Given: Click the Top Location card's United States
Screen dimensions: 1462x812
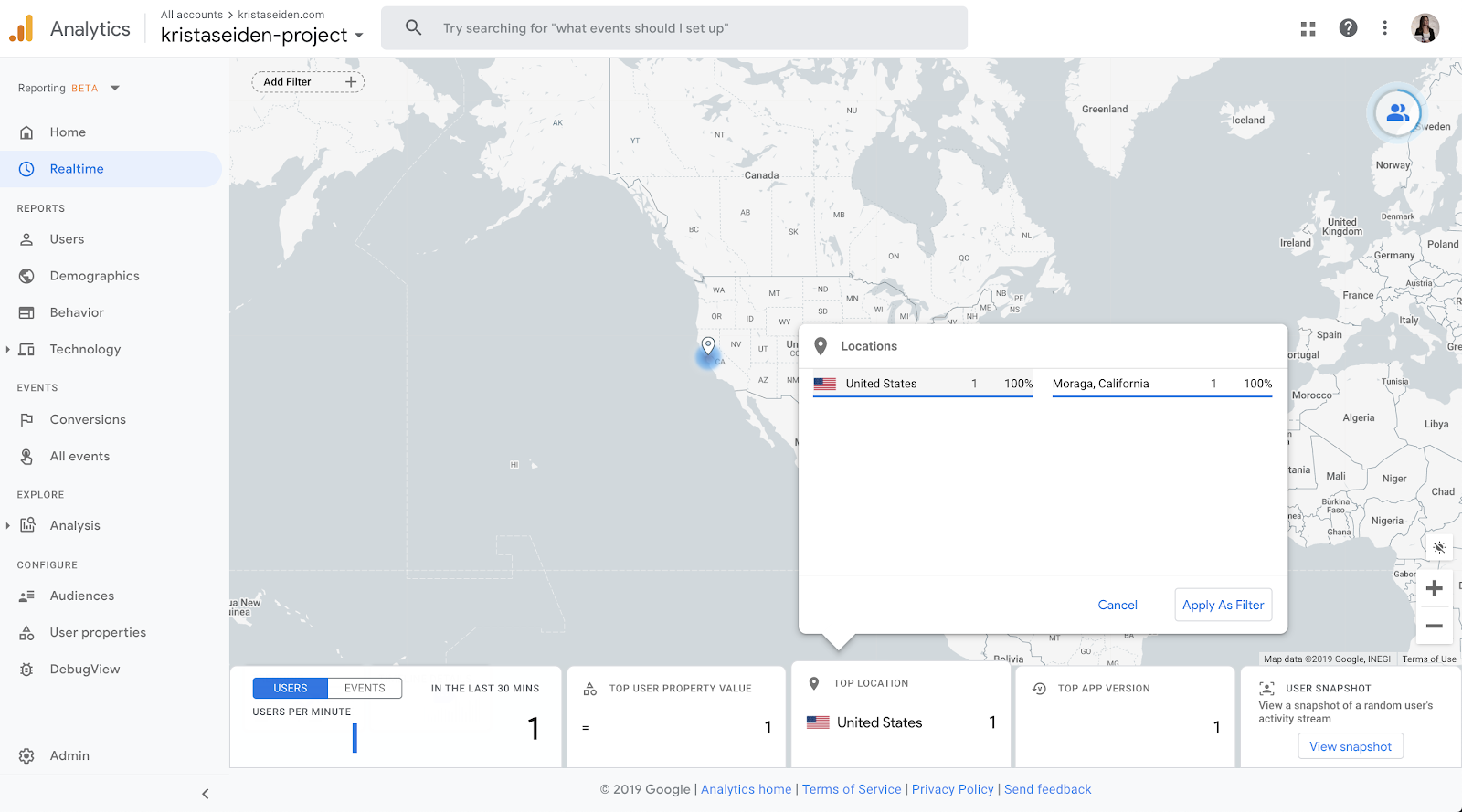Looking at the screenshot, I should tap(879, 722).
